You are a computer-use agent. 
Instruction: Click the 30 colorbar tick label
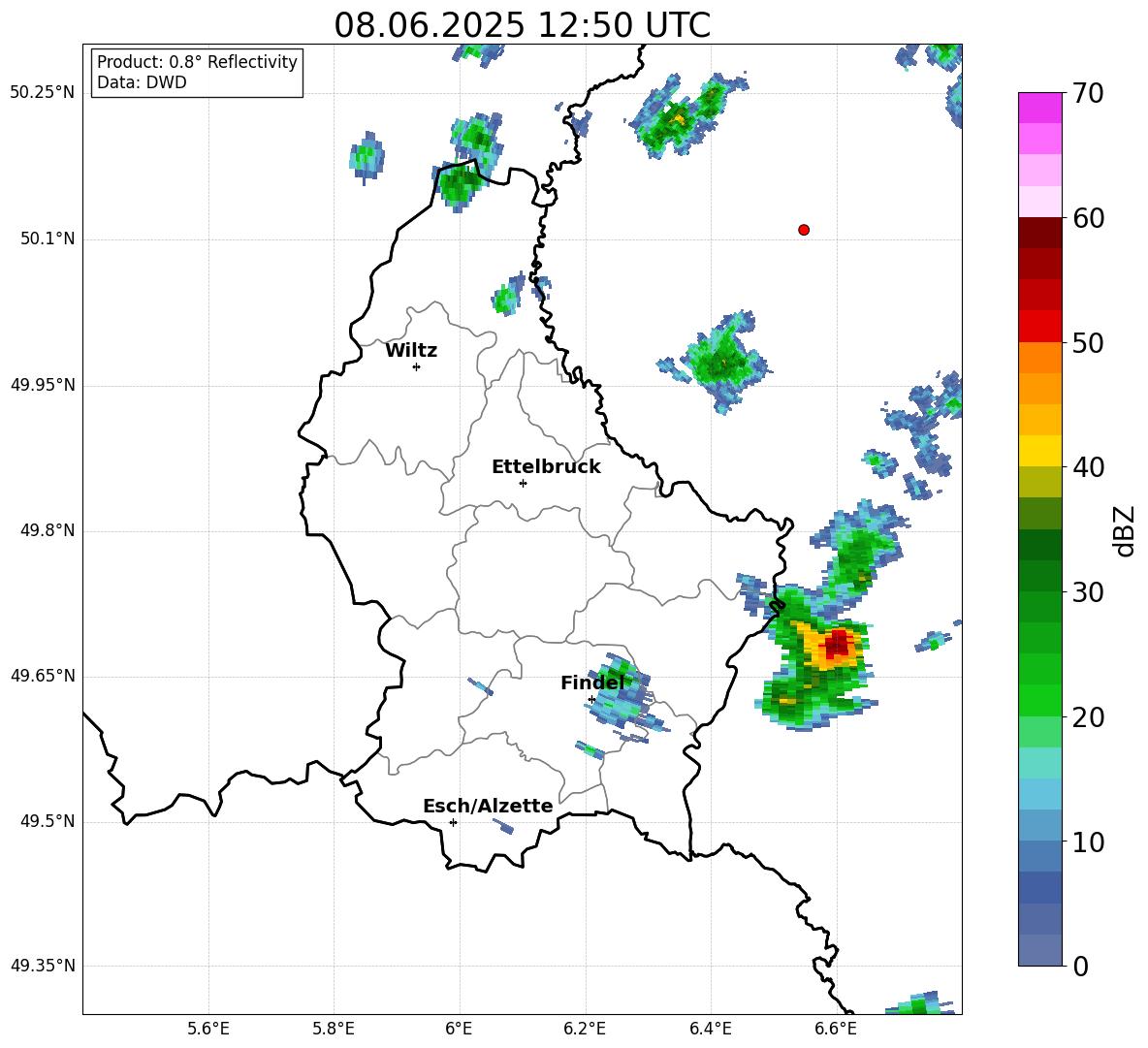[1088, 592]
